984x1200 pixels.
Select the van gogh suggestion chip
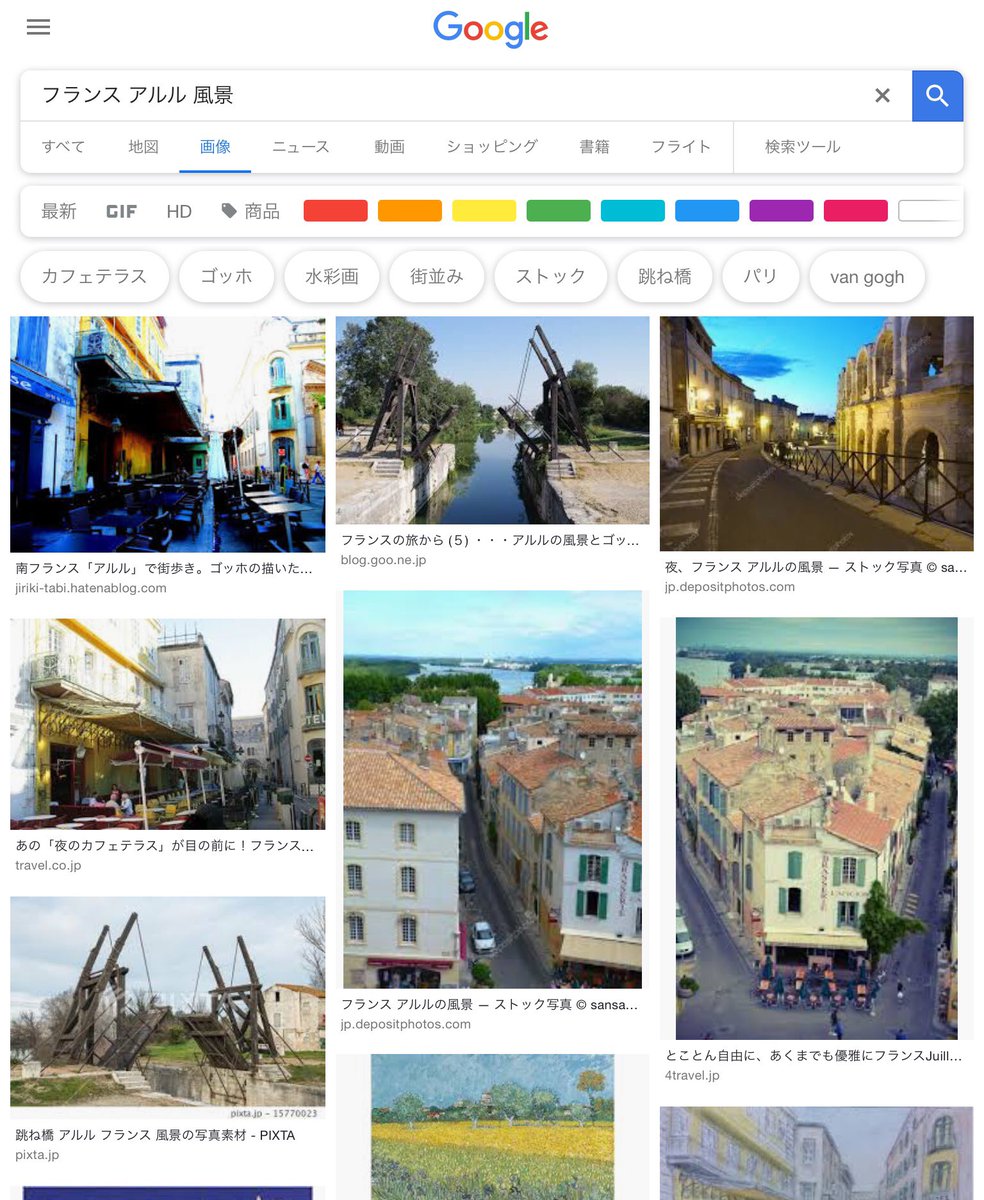pyautogui.click(x=867, y=277)
